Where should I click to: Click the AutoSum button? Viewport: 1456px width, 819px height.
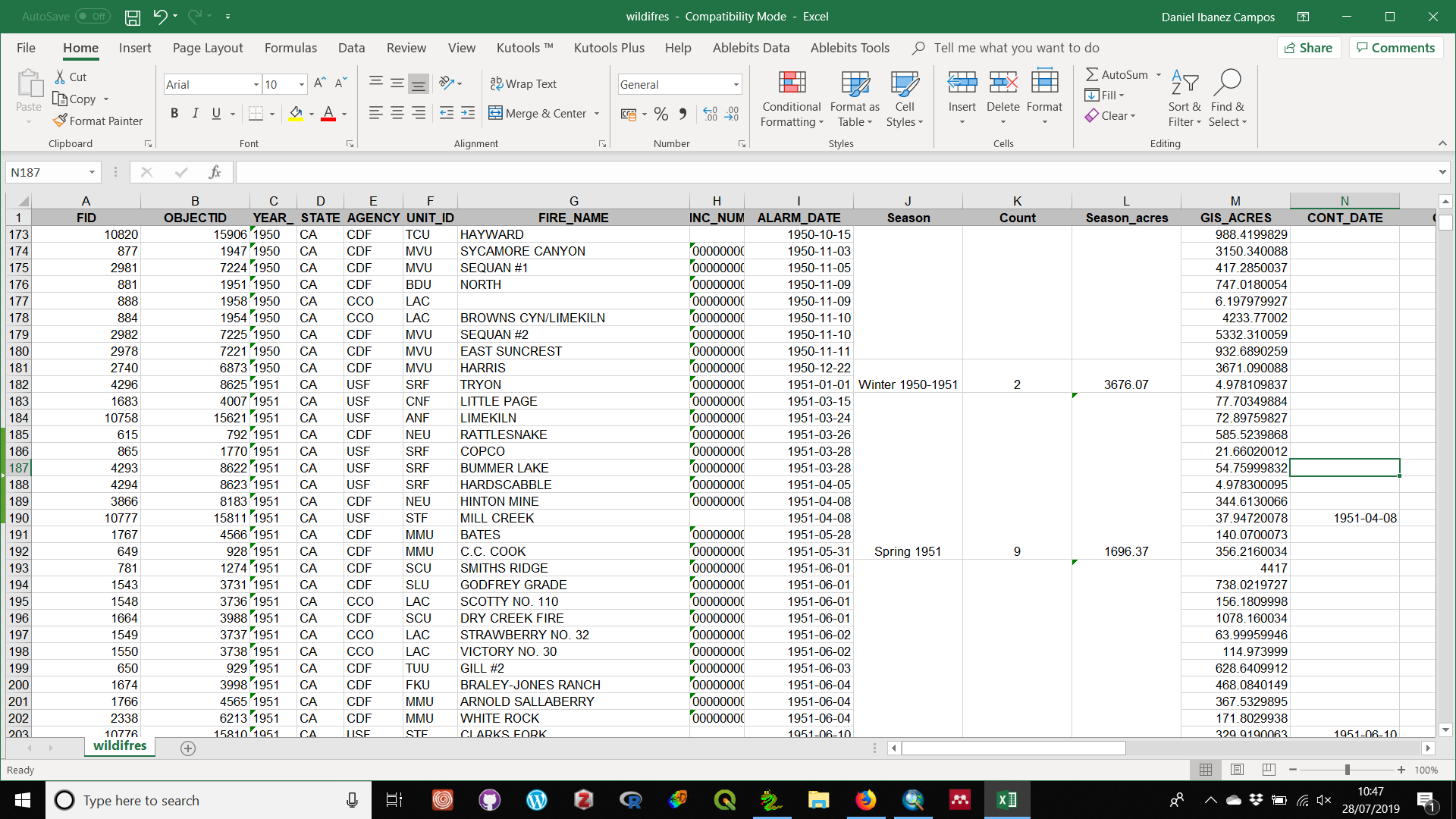[x=1117, y=74]
